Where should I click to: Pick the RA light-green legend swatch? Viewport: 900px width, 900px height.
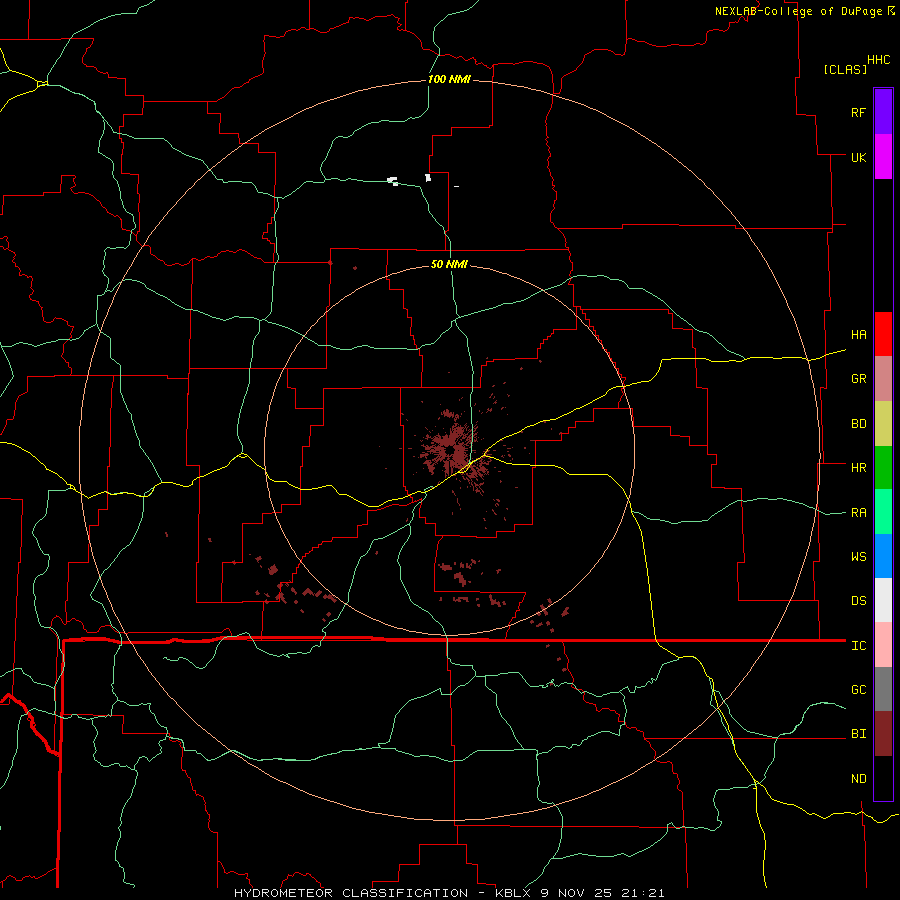coord(883,512)
